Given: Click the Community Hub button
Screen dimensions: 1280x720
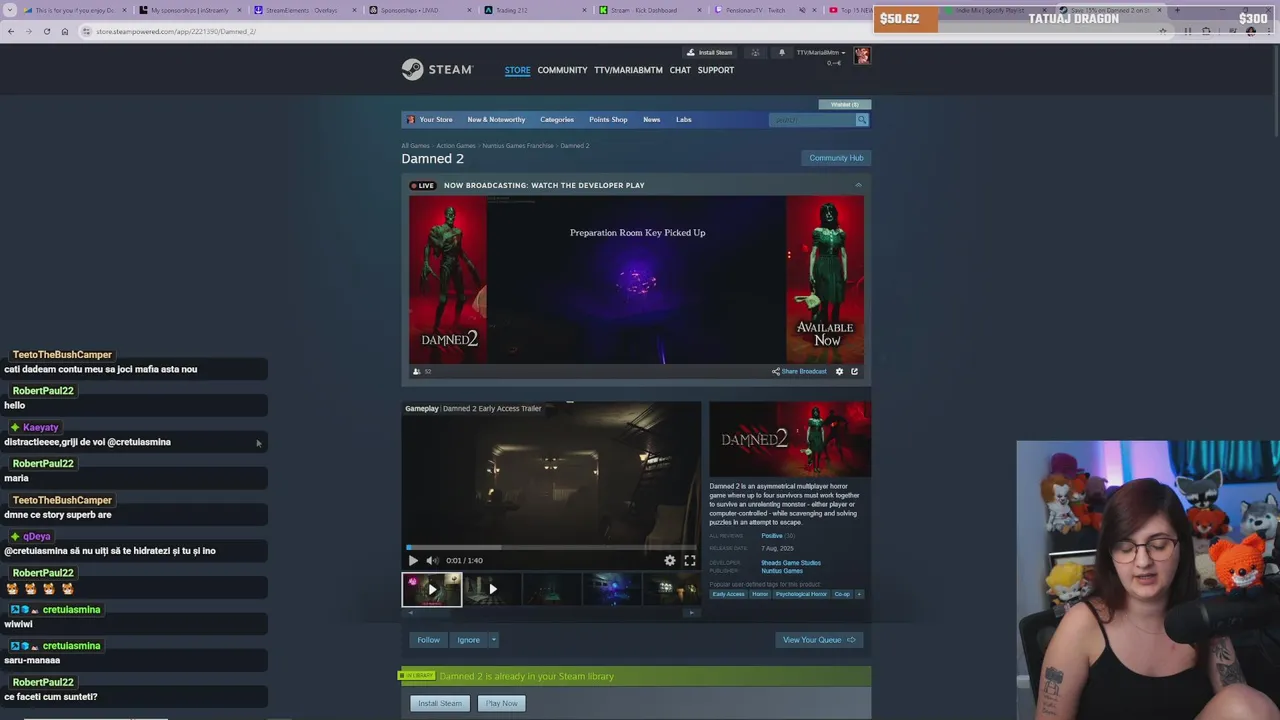Looking at the screenshot, I should point(836,158).
